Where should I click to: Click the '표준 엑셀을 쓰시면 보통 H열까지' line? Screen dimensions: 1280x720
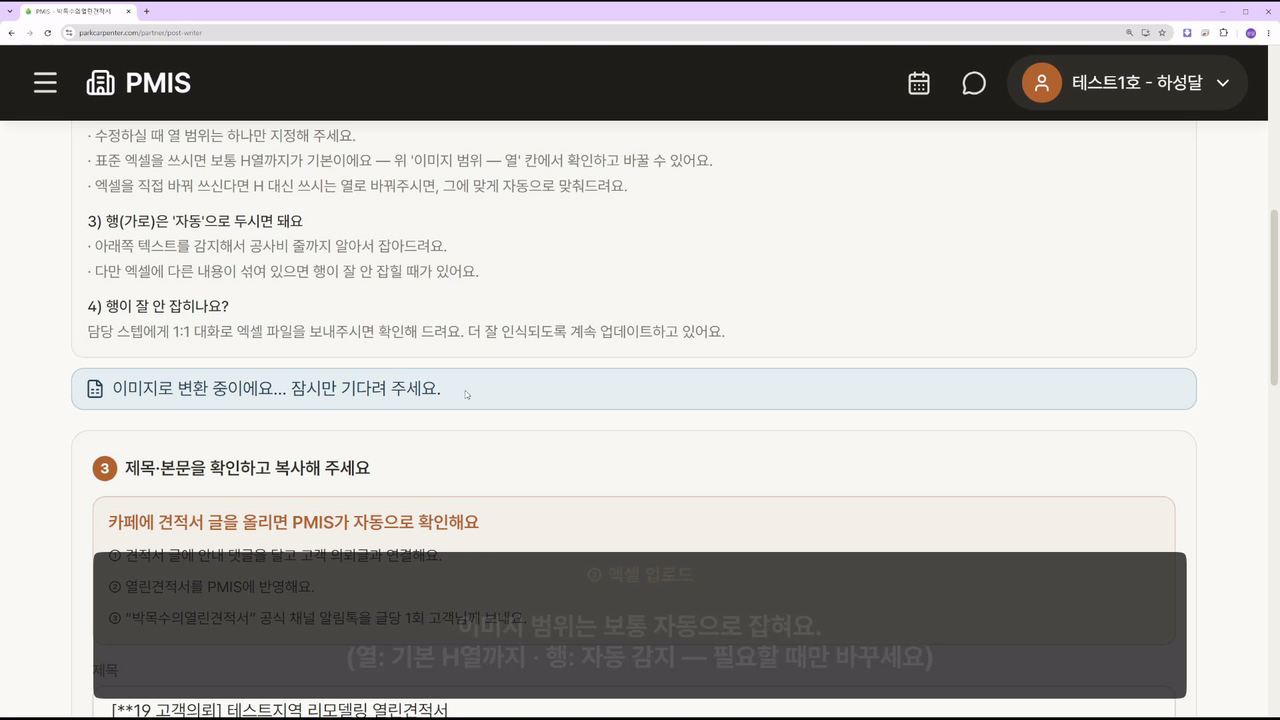(400, 161)
